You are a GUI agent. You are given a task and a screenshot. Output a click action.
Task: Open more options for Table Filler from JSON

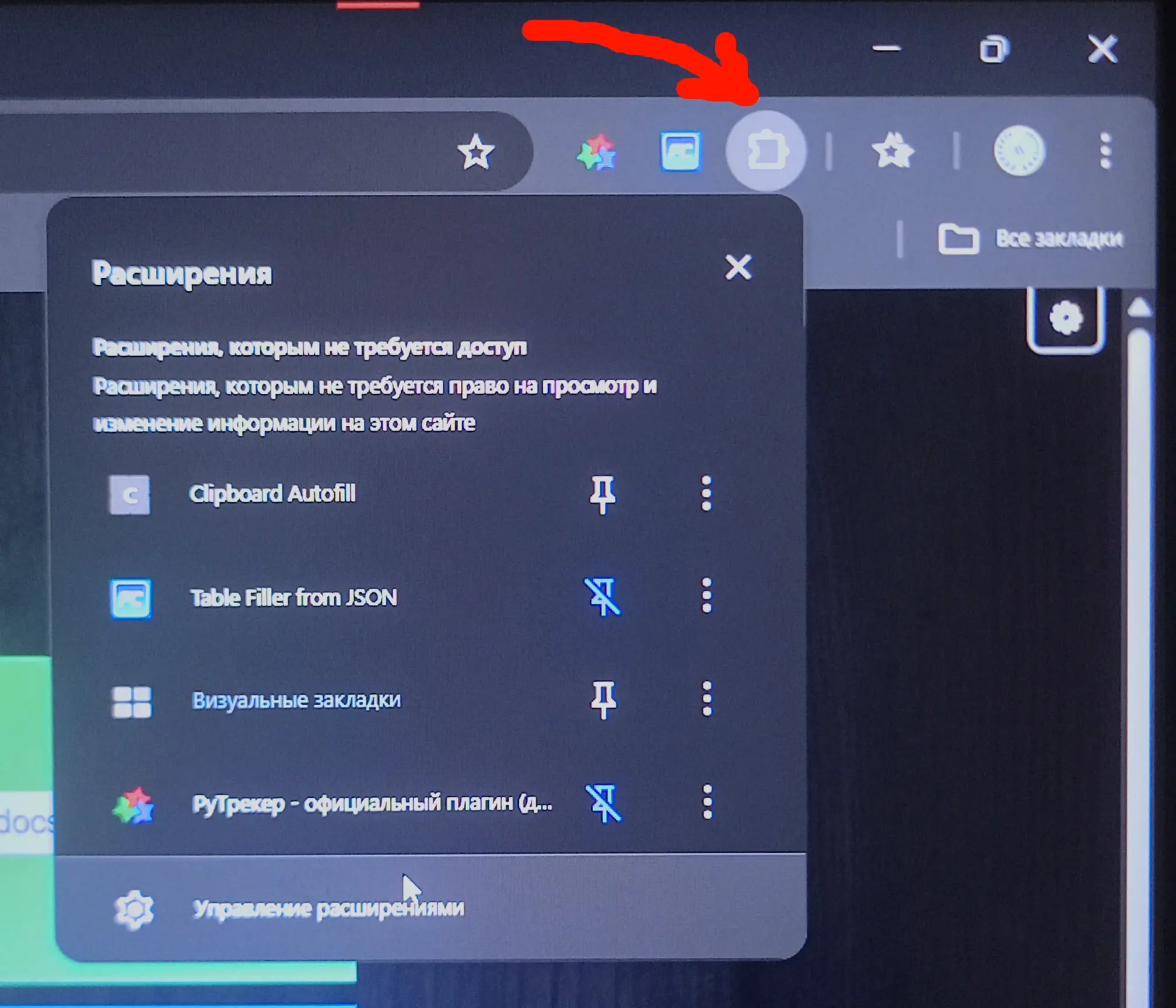pos(706,596)
